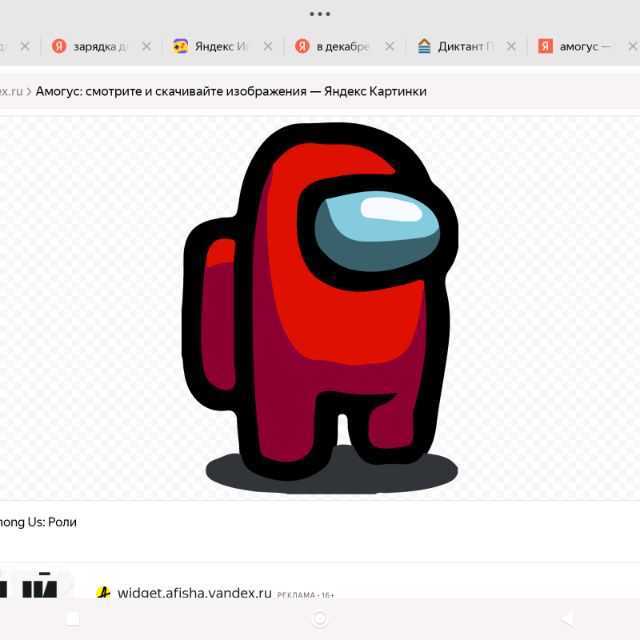Open widget.afisha.yandex.ru ad link

[194, 593]
